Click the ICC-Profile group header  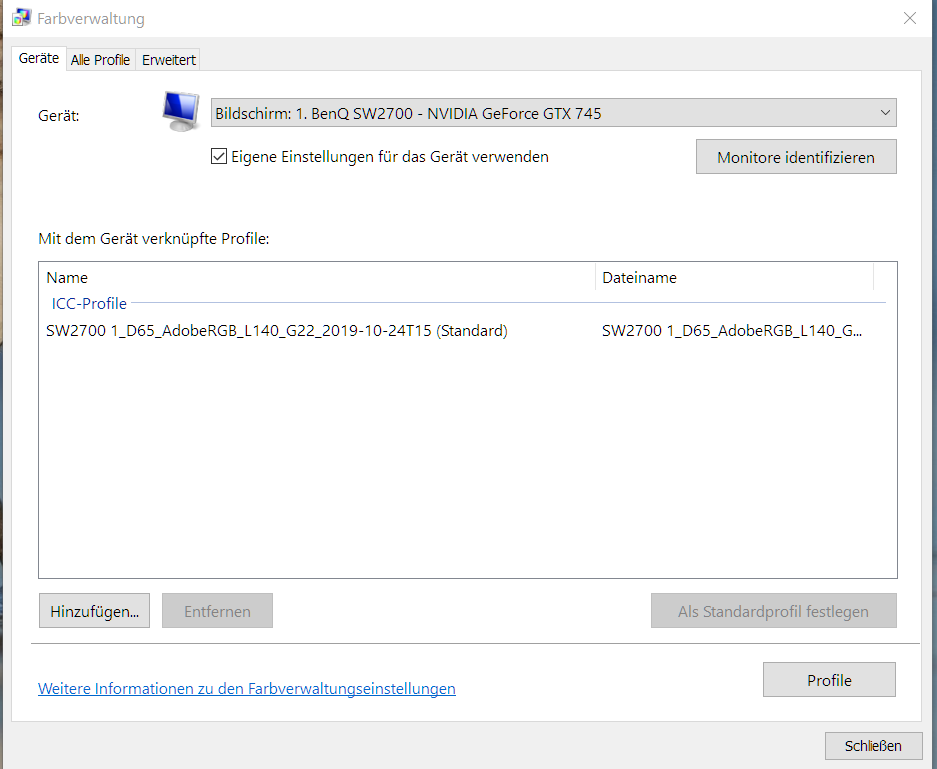click(90, 303)
